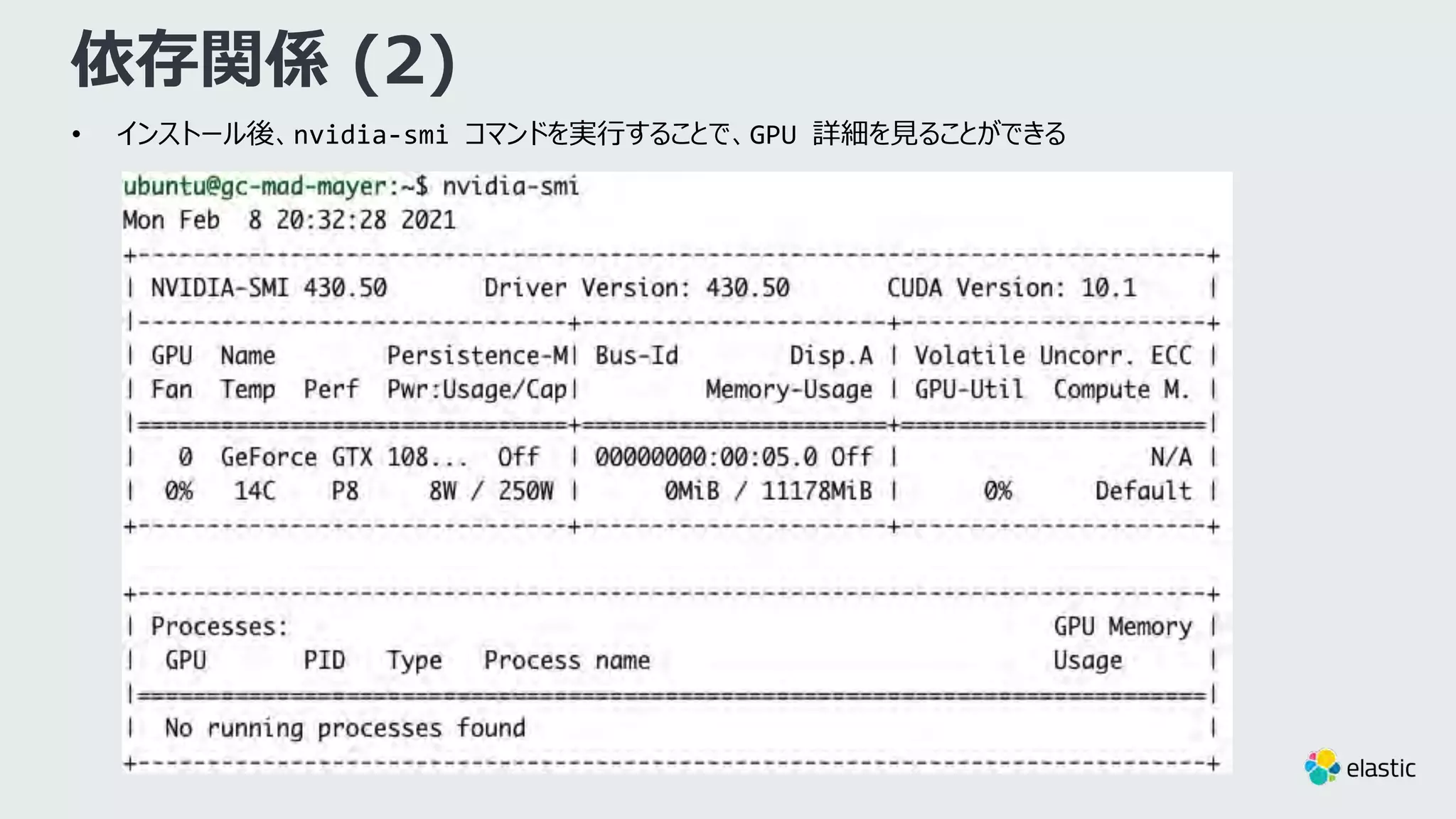The image size is (1456, 819).
Task: Click No running processes found
Action: click(345, 728)
